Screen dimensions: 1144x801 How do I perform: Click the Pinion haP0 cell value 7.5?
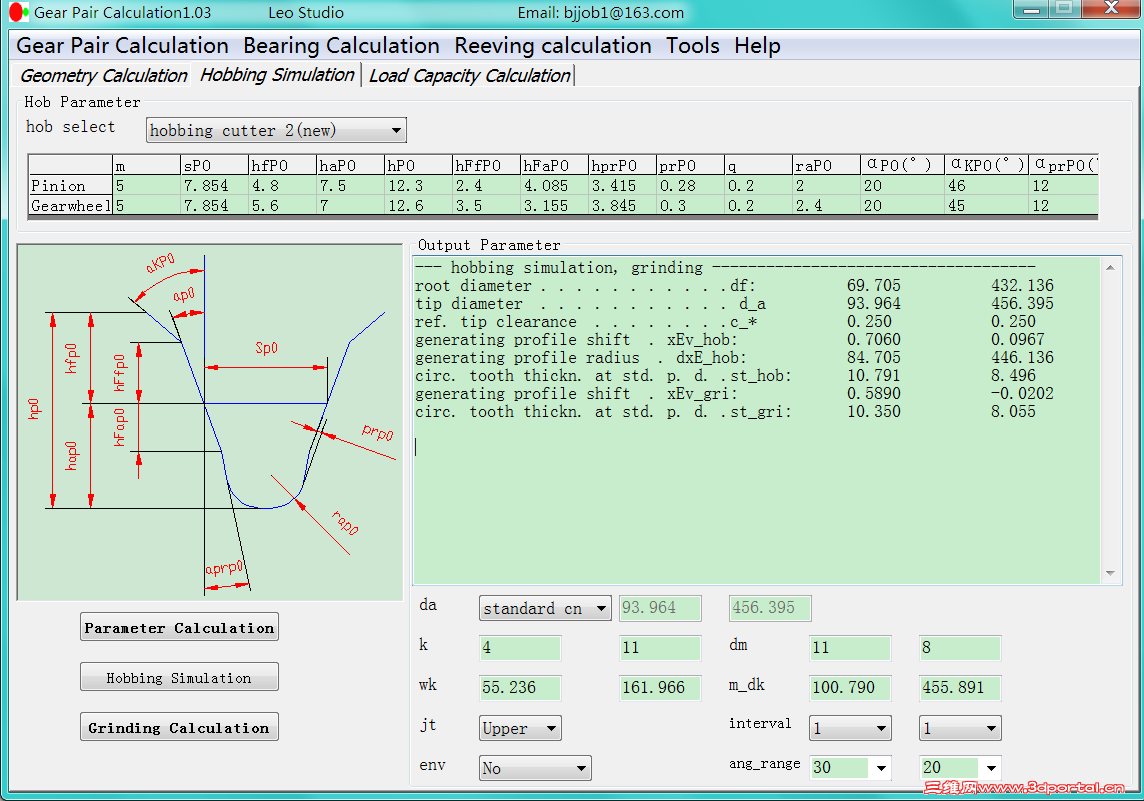(350, 185)
